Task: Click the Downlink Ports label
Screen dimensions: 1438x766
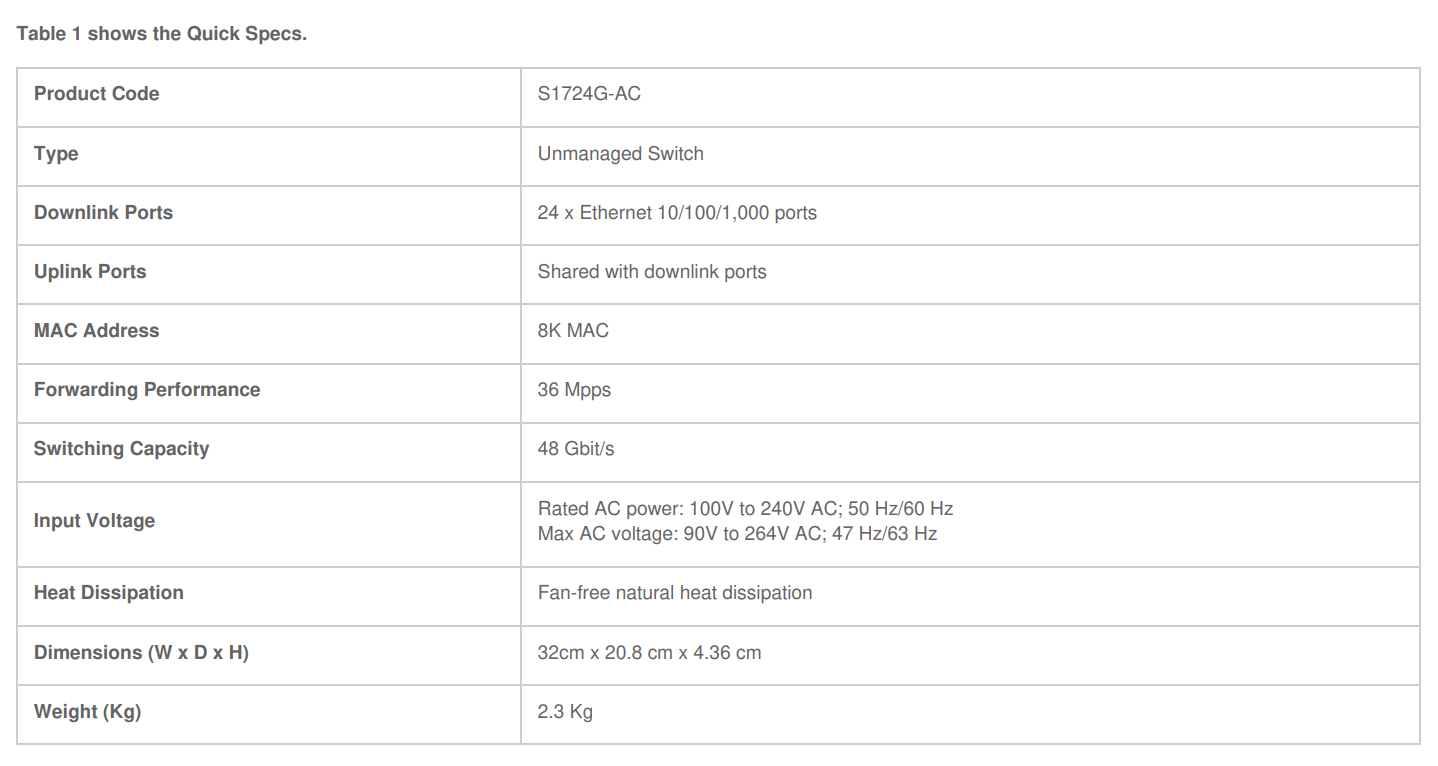Action: coord(103,213)
